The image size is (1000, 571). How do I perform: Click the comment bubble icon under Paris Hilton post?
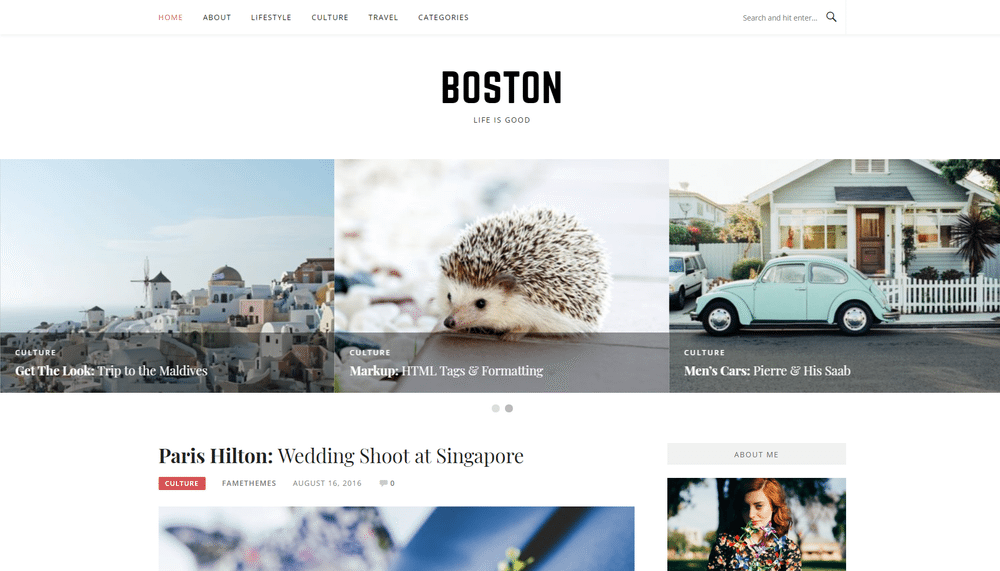pos(383,483)
